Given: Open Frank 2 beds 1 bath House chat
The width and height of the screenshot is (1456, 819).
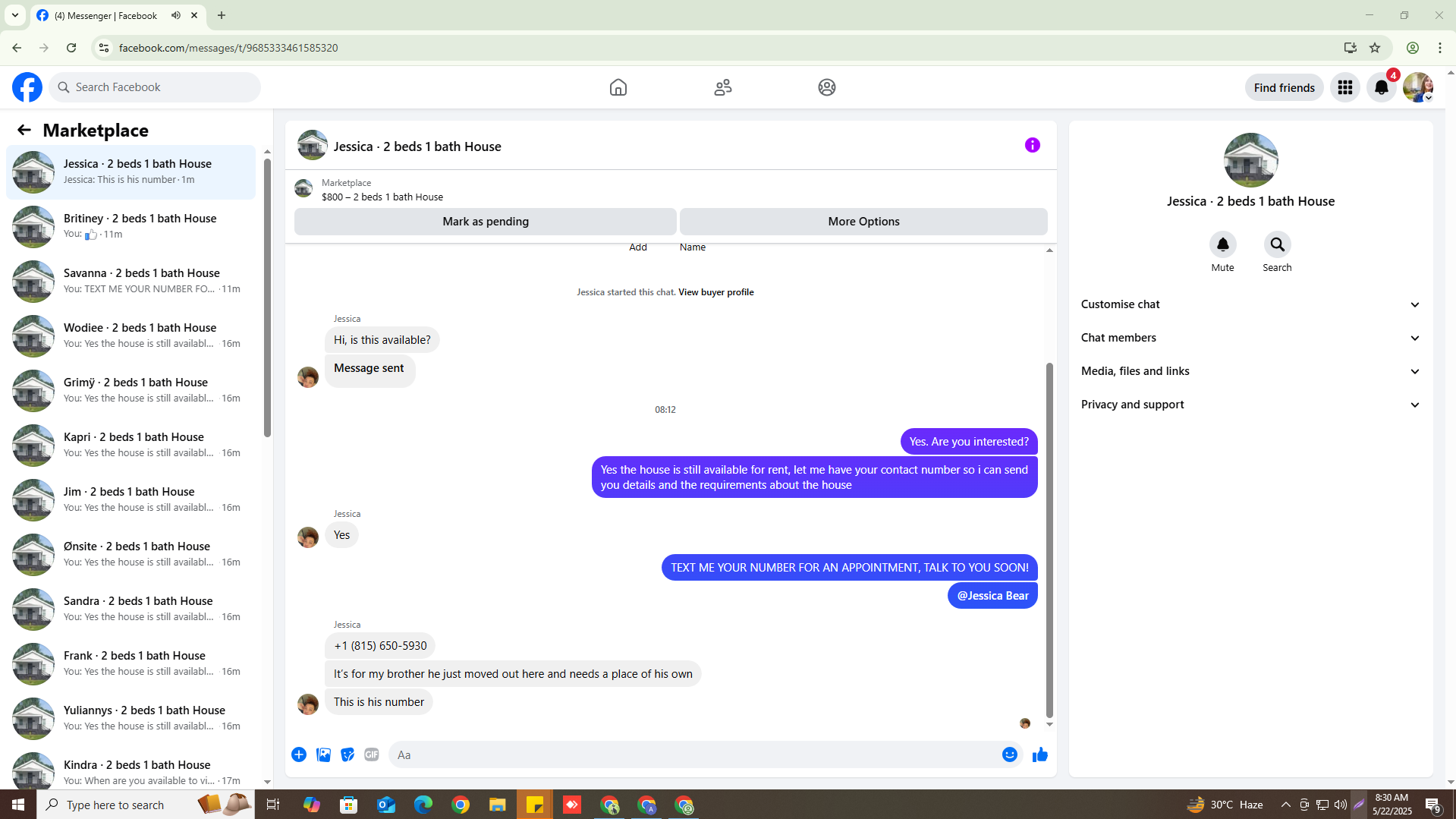Looking at the screenshot, I should pyautogui.click(x=131, y=663).
